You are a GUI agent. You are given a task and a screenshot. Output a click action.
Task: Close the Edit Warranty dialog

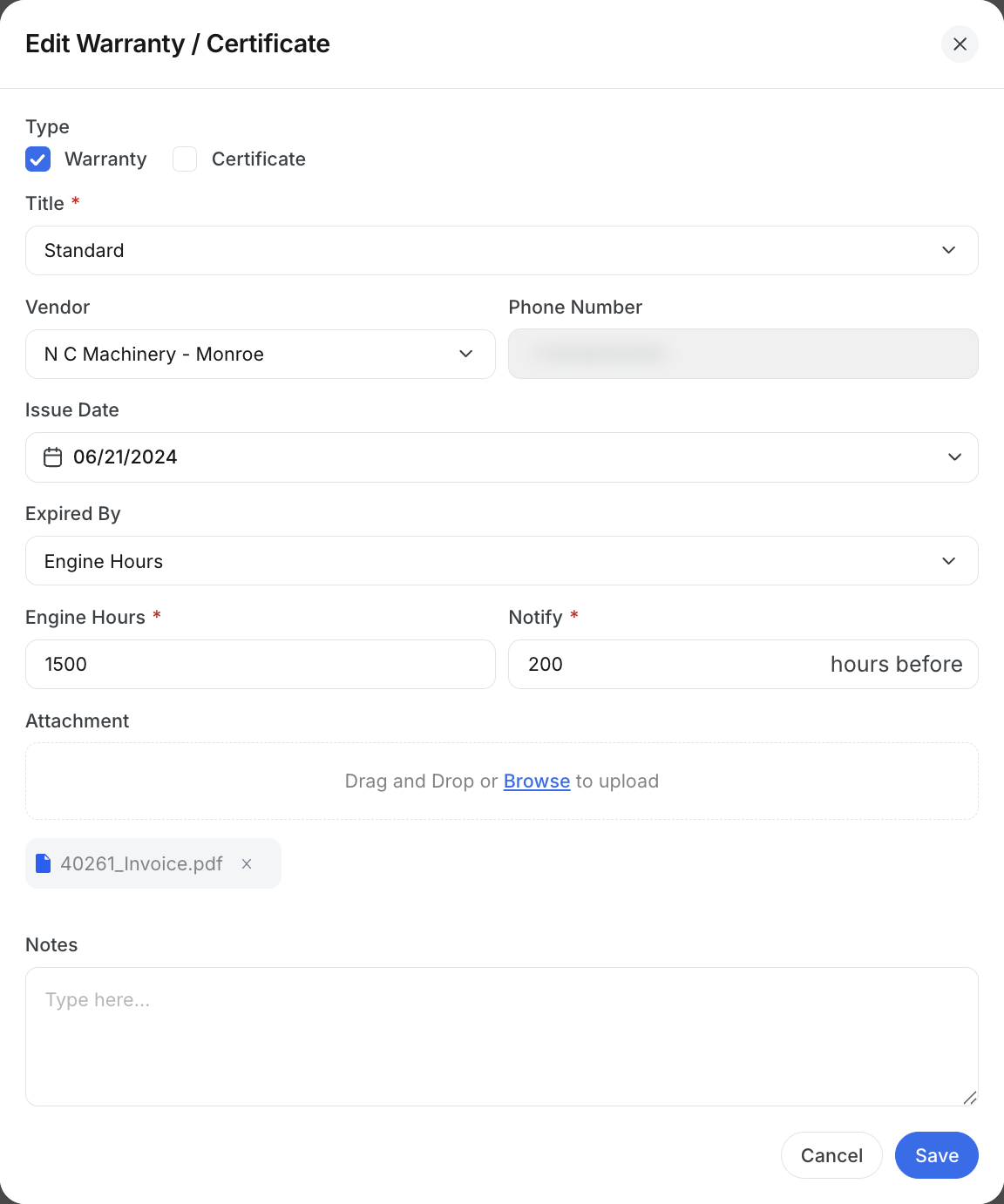click(x=960, y=44)
